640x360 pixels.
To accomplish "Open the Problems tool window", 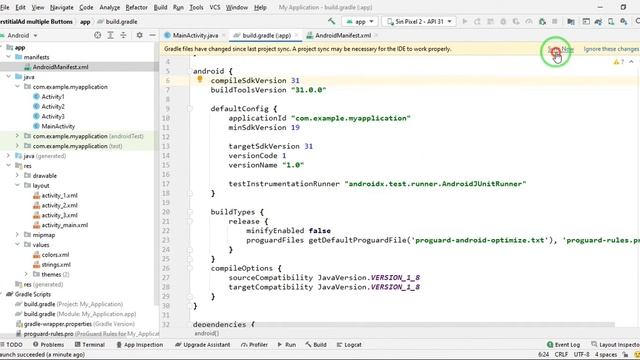I will pos(48,344).
